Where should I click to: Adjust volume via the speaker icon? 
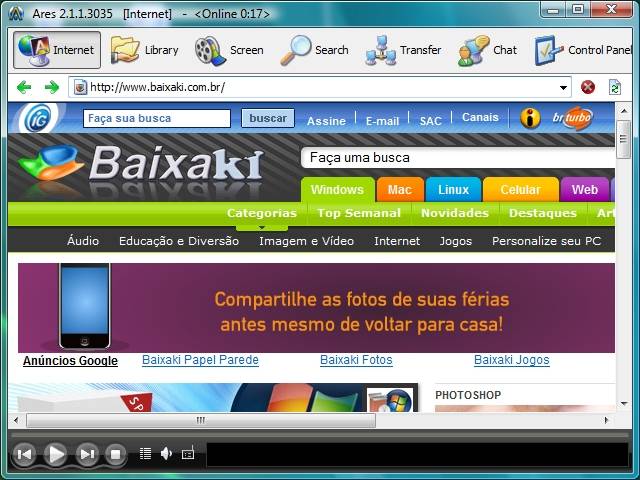click(x=166, y=453)
